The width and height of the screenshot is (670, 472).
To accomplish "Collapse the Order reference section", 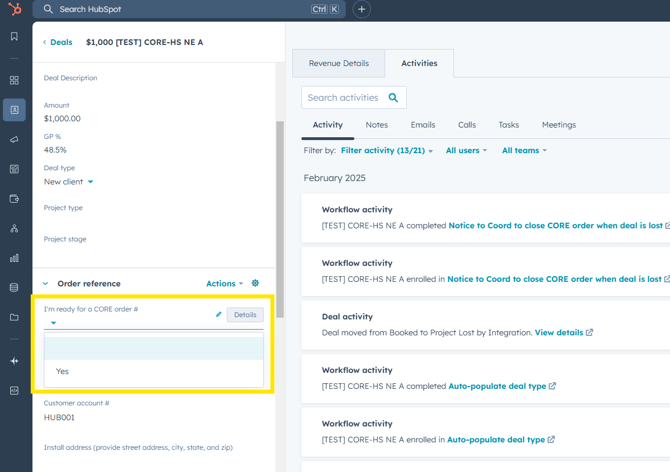I will [x=46, y=284].
